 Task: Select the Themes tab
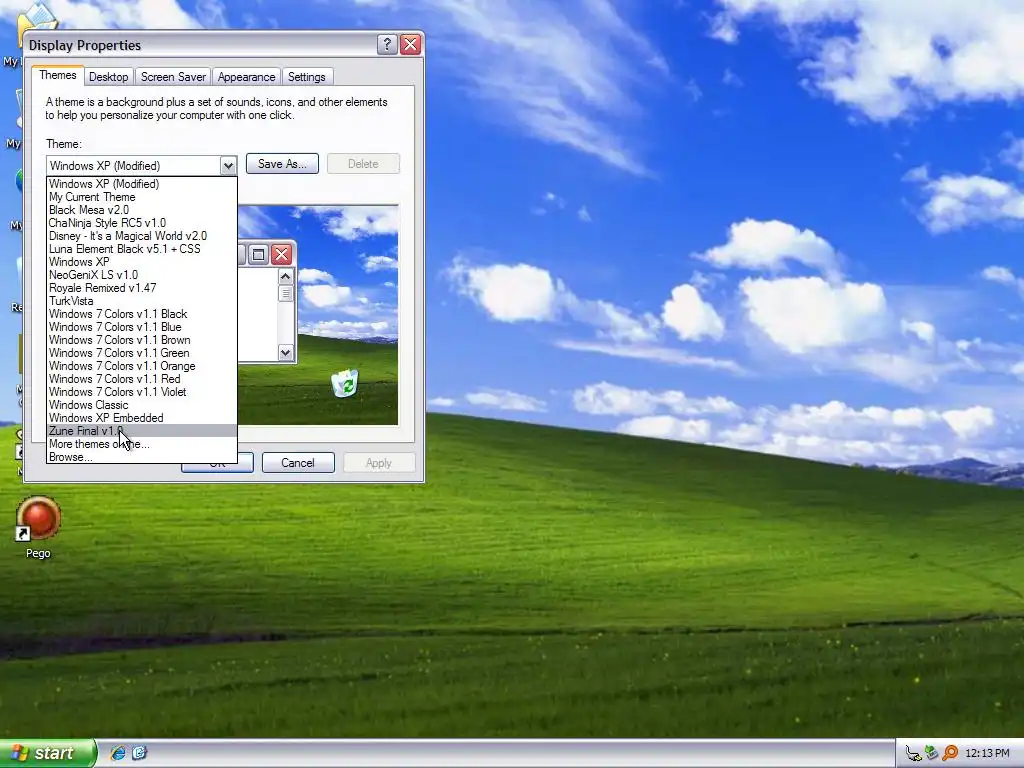coord(57,75)
